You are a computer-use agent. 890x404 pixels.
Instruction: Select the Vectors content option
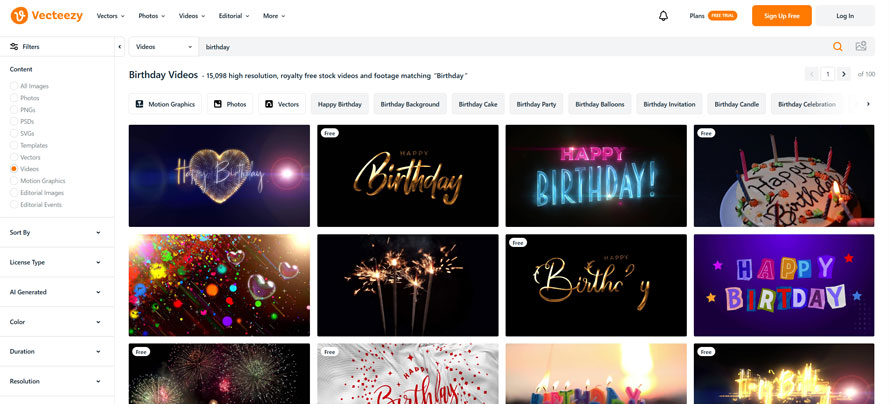pyautogui.click(x=26, y=157)
